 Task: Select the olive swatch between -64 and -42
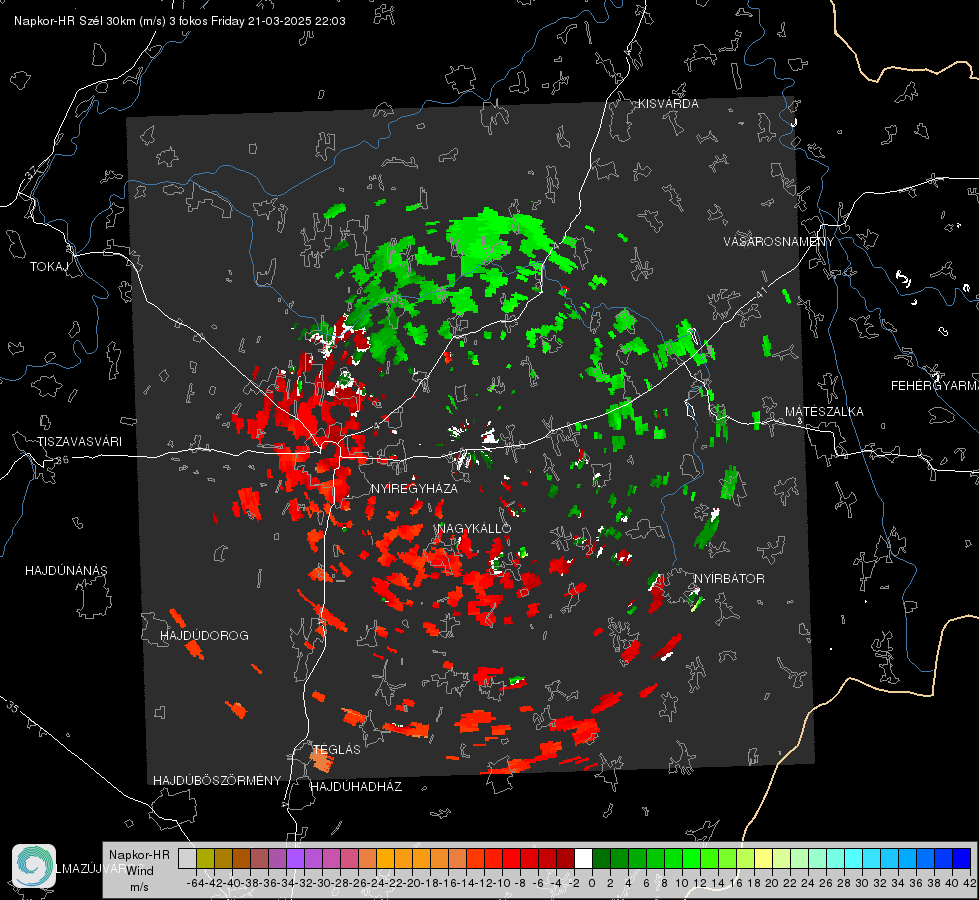coord(205,858)
